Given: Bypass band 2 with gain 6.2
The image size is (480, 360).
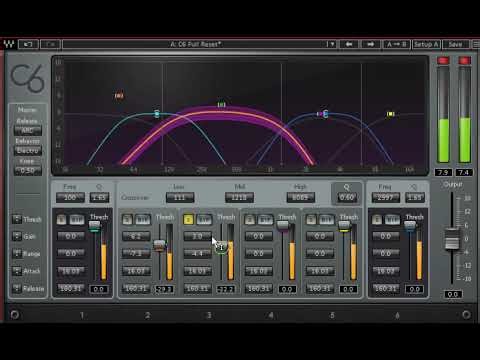Looking at the screenshot, I should tap(143, 220).
